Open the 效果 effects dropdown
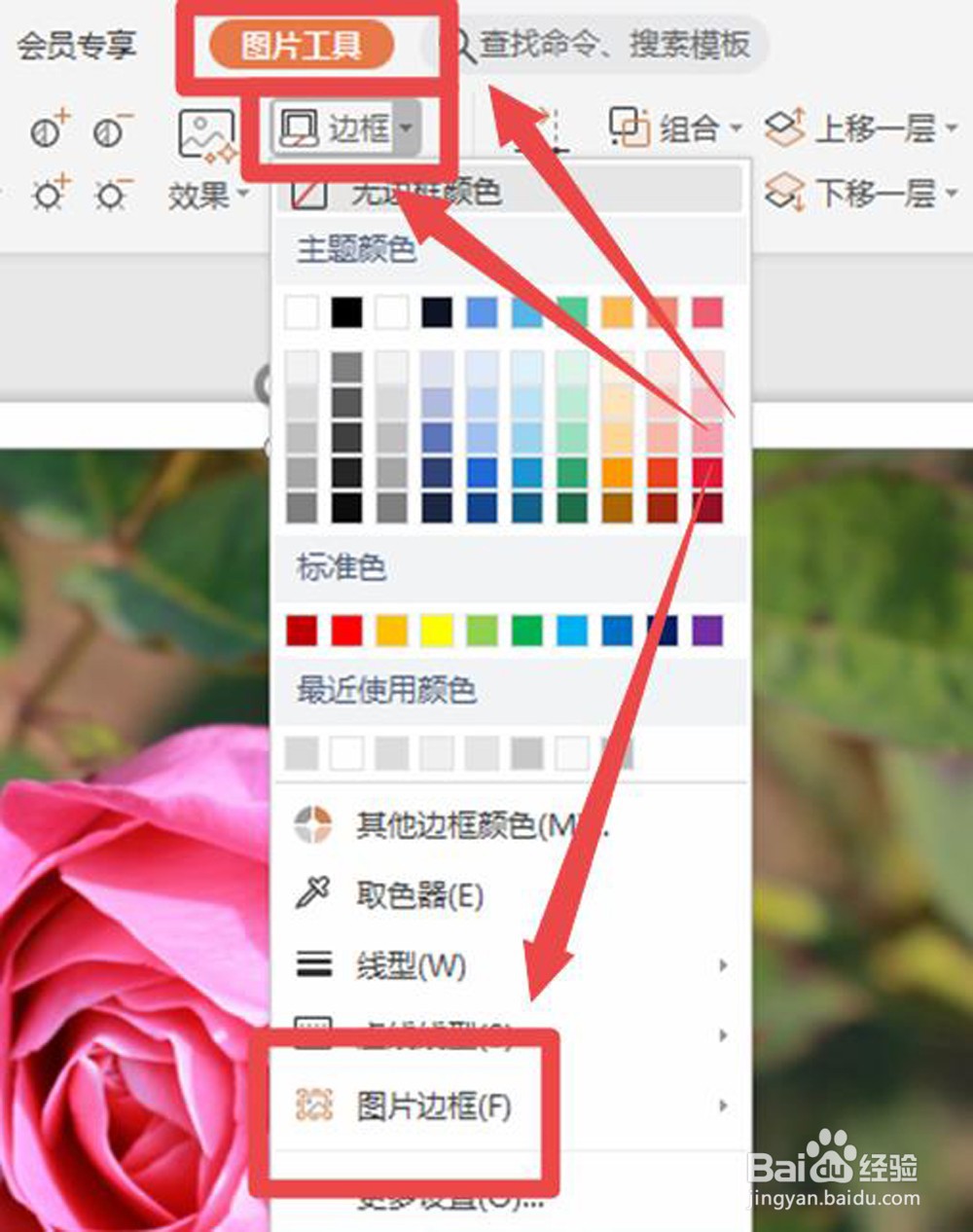Viewport: 973px width, 1232px height. (x=204, y=193)
